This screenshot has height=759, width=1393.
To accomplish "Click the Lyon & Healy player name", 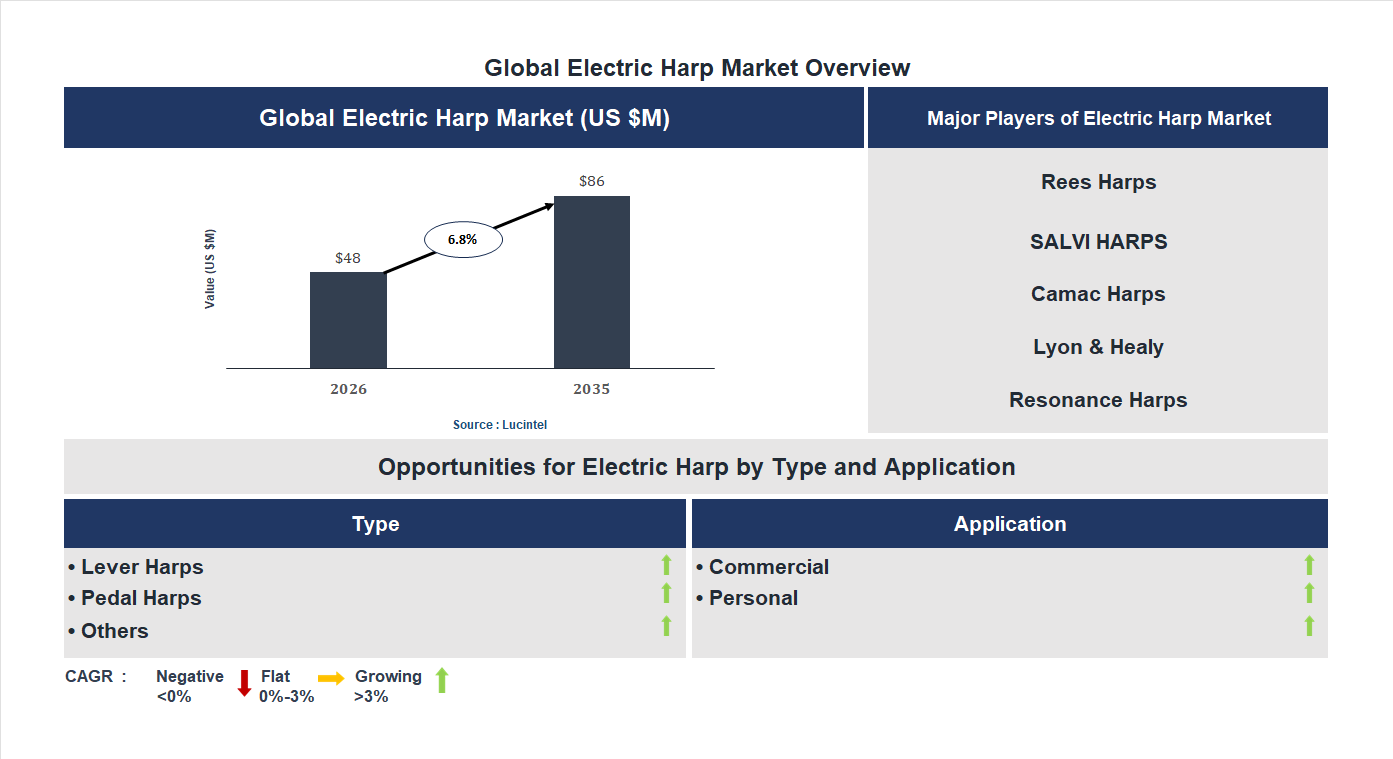I will point(1098,346).
